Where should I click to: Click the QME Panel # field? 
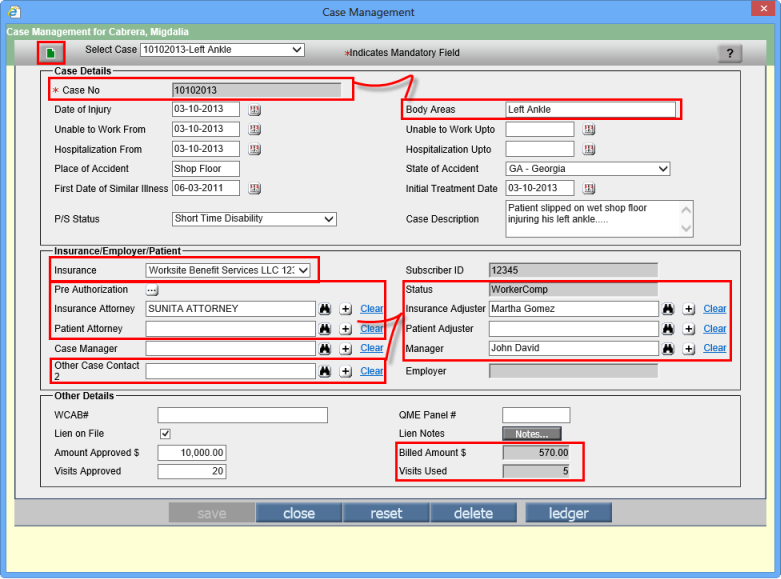click(x=536, y=415)
